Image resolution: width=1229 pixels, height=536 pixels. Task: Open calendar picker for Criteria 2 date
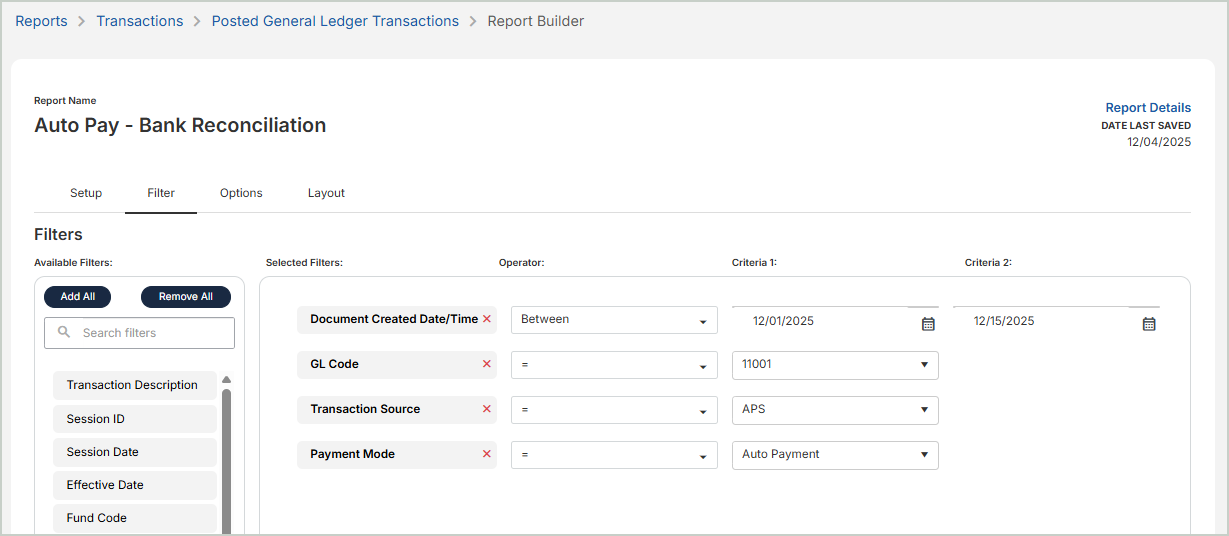tap(1149, 323)
